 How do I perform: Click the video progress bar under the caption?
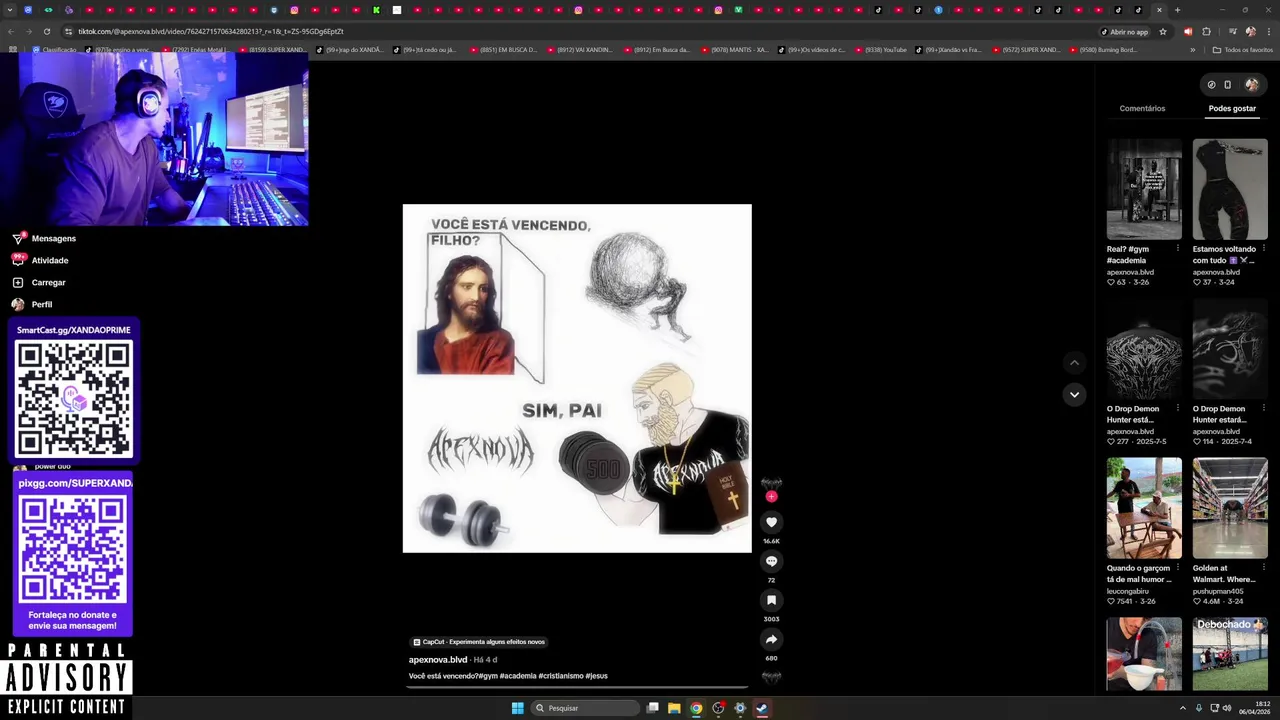[x=578, y=688]
